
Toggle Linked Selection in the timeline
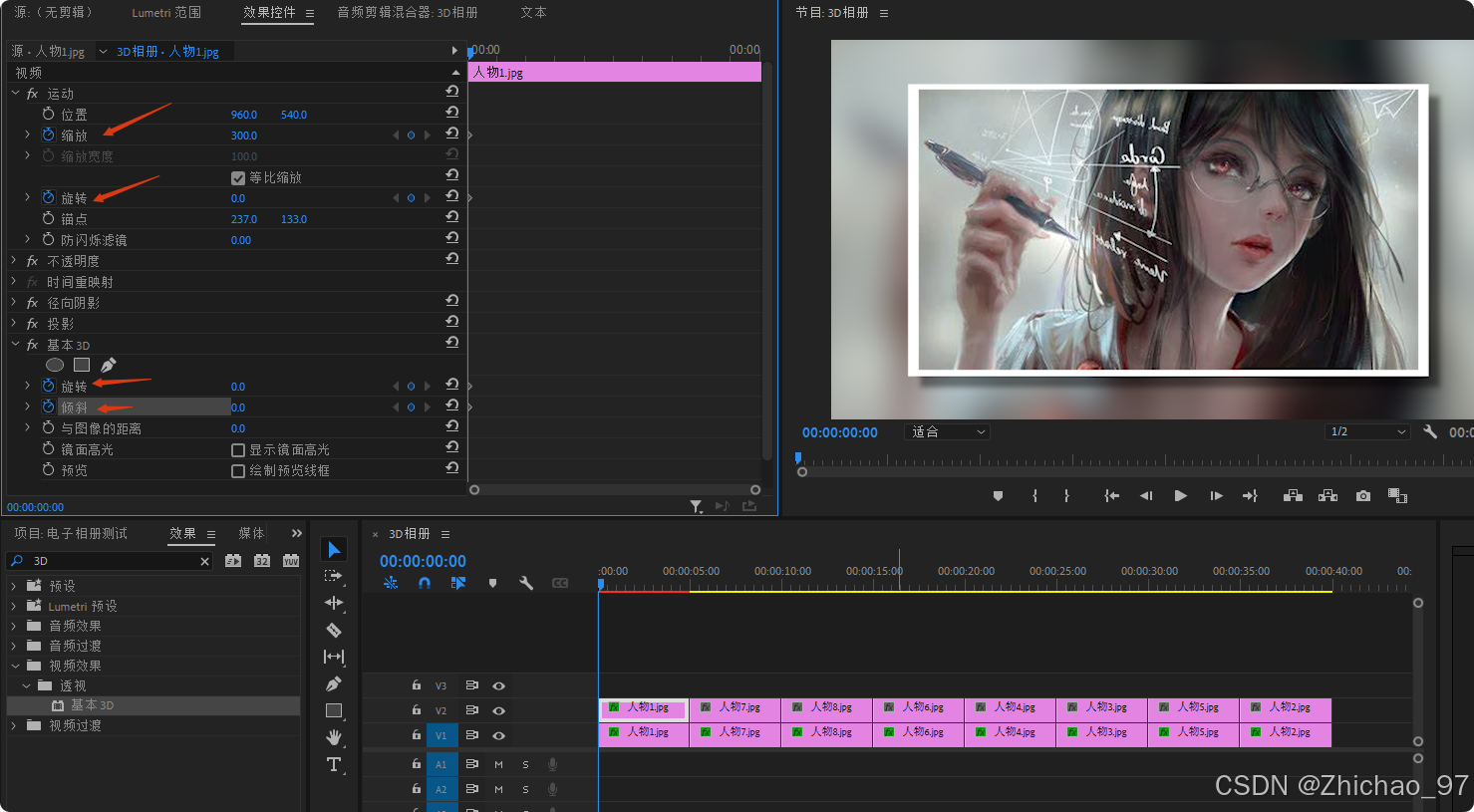tap(458, 583)
